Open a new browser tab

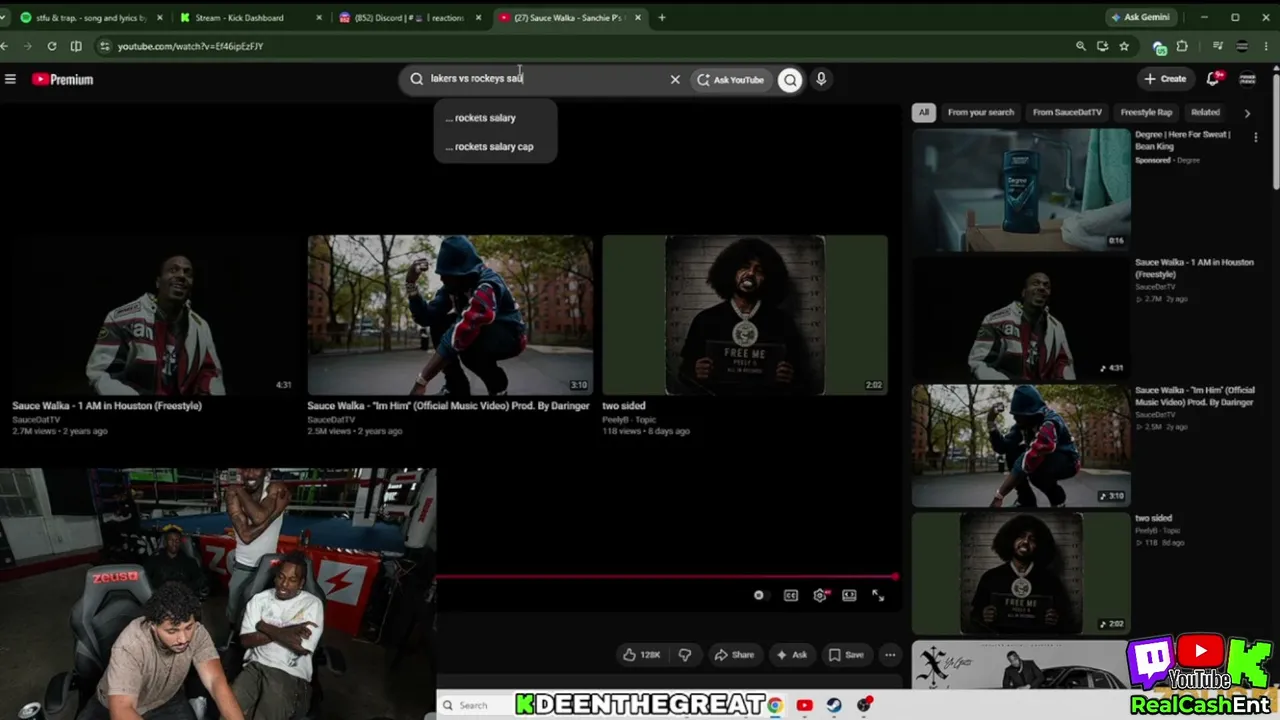(662, 17)
